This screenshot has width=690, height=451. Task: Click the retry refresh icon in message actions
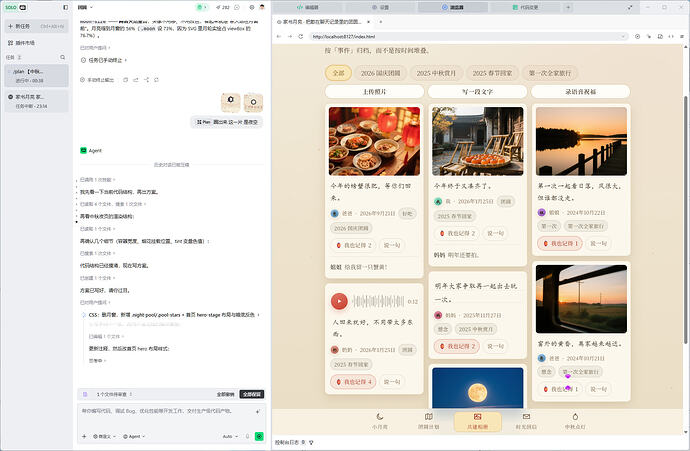[x=157, y=80]
